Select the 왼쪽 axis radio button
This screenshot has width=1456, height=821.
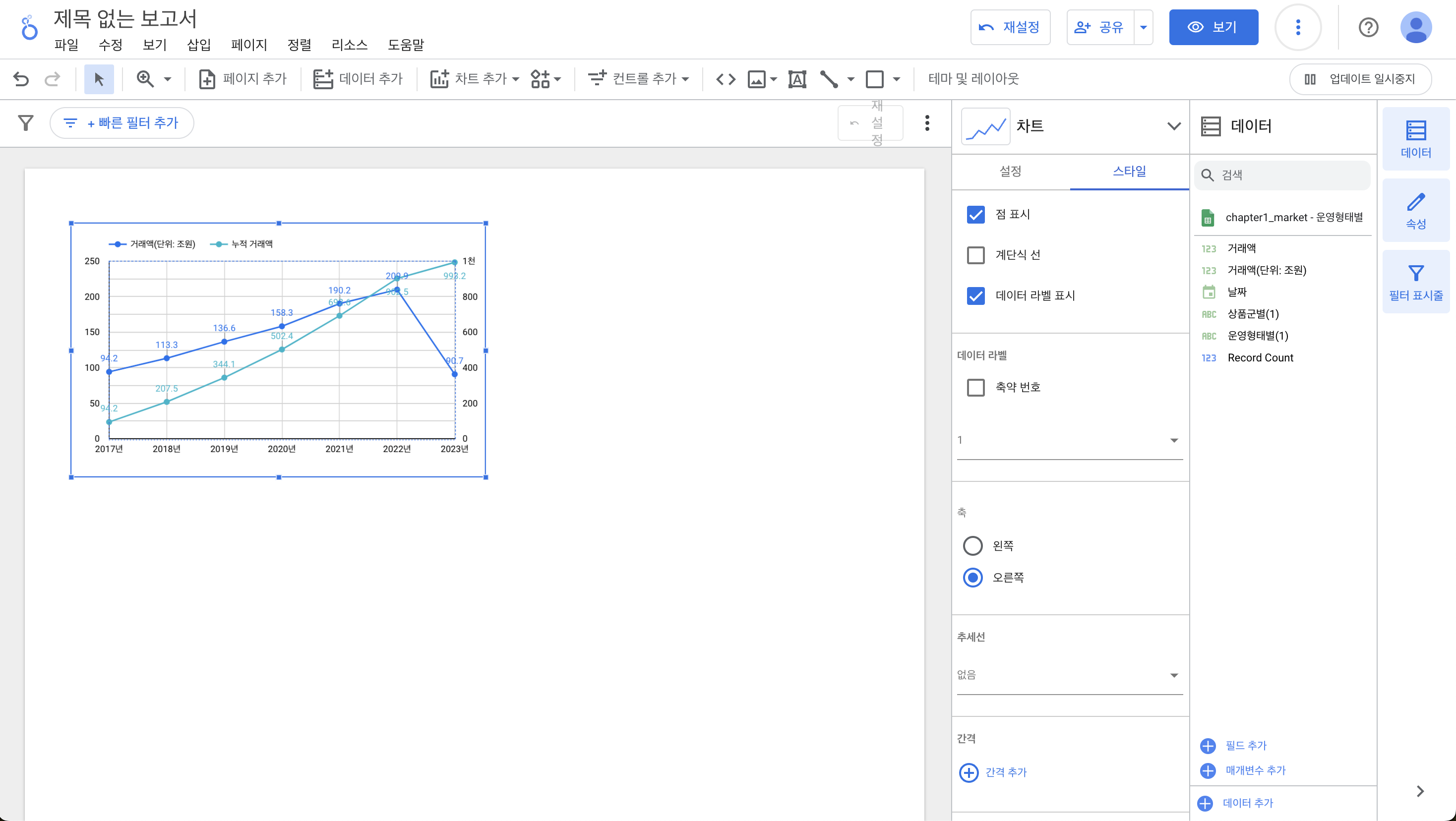972,546
